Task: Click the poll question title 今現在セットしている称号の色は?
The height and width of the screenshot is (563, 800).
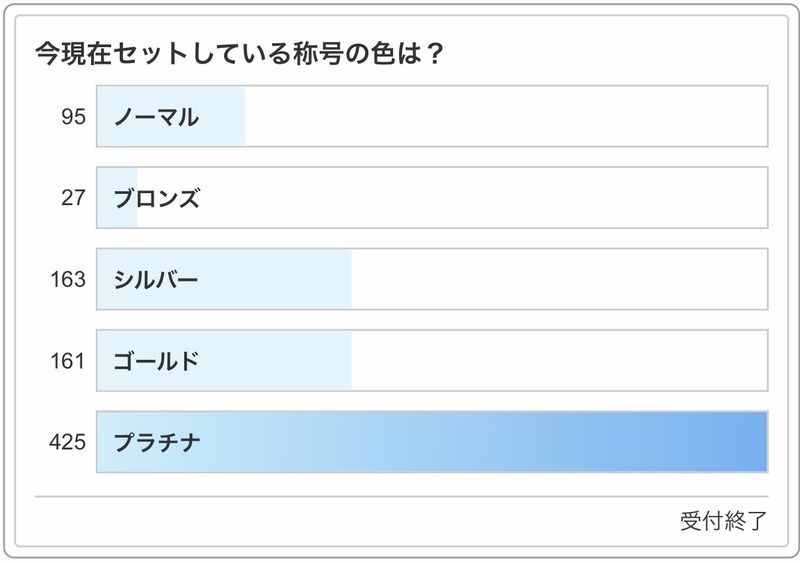Action: 238,52
